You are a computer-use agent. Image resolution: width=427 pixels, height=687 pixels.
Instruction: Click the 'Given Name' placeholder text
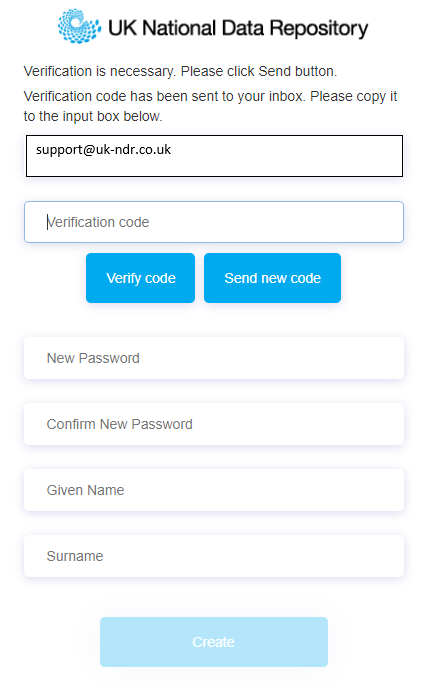(x=85, y=490)
